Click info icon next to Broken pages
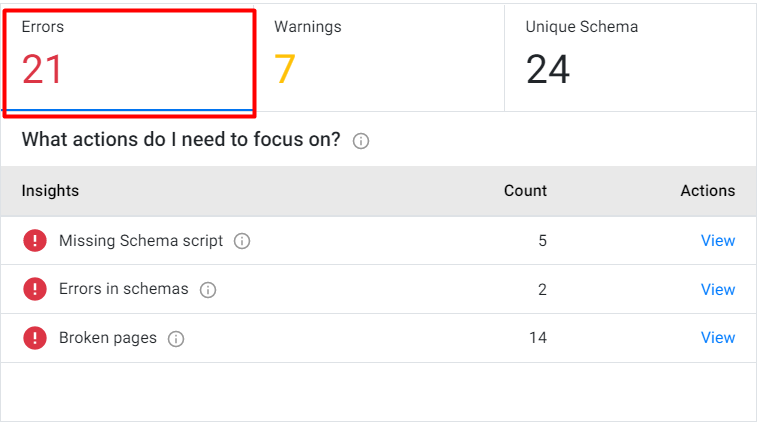Screen dimensions: 761x433 (176, 338)
